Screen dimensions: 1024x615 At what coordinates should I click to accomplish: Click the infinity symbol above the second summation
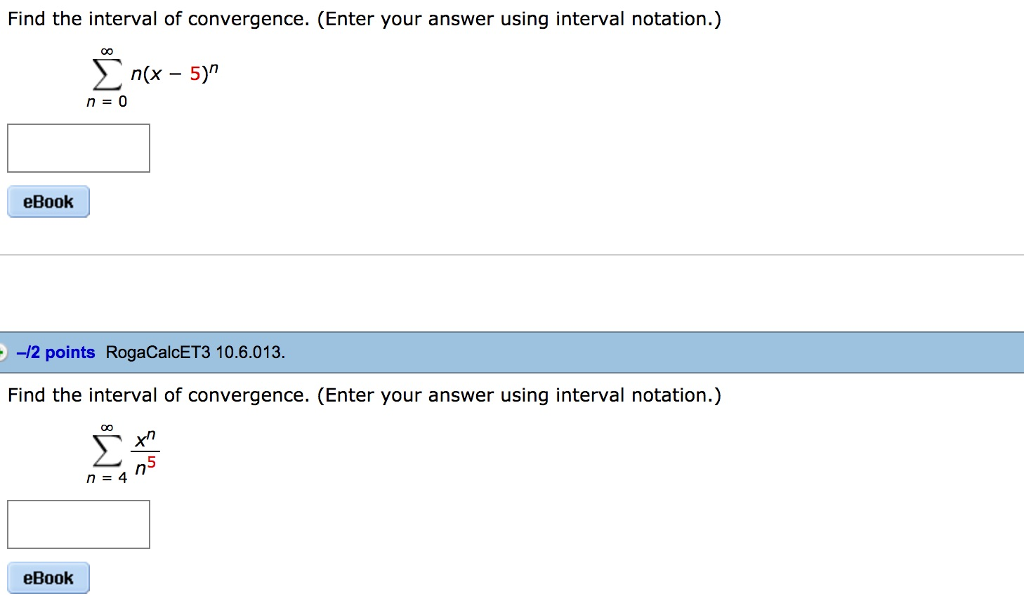(x=105, y=425)
